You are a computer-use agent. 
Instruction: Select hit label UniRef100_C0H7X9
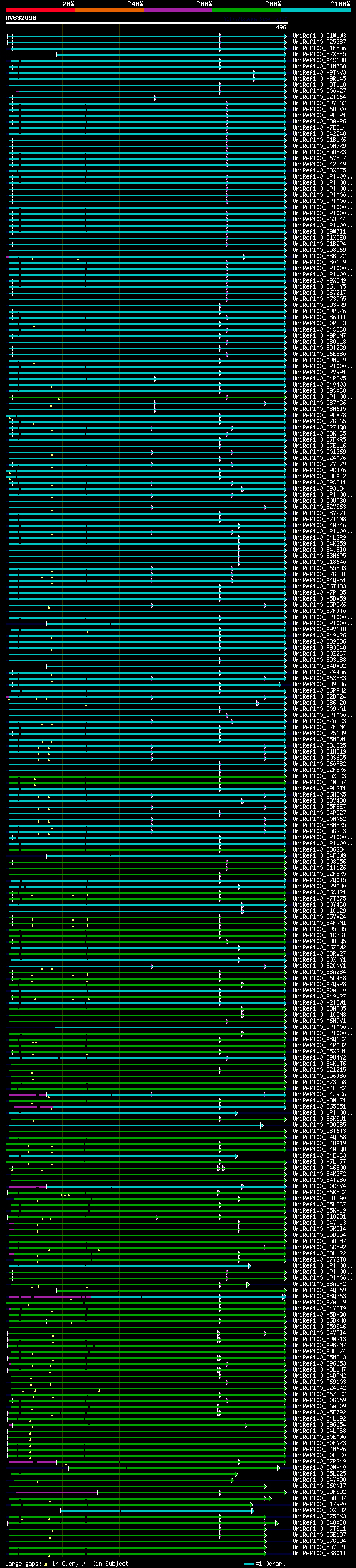[319, 146]
